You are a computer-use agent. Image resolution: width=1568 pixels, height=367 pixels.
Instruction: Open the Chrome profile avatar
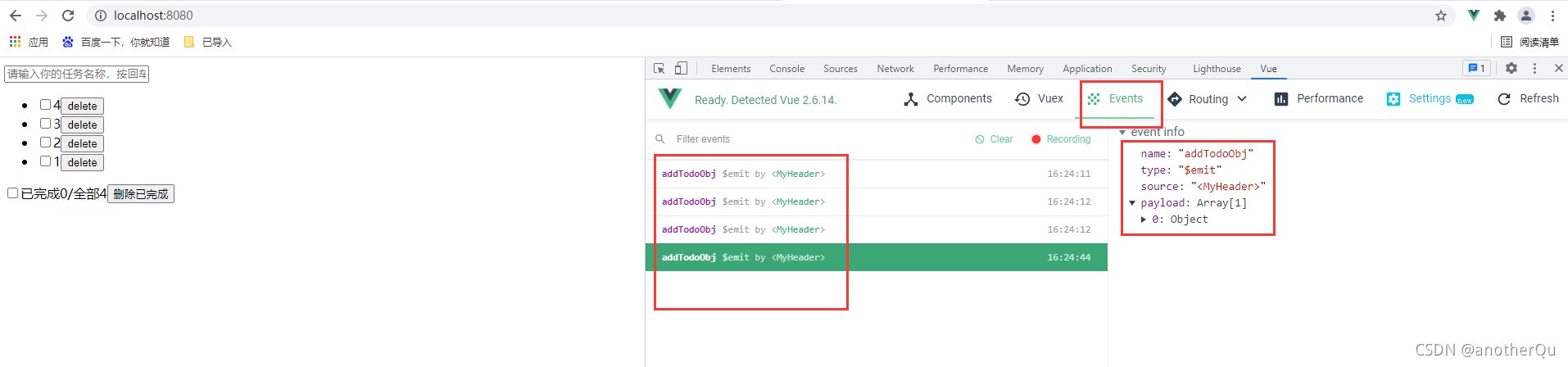click(1526, 16)
